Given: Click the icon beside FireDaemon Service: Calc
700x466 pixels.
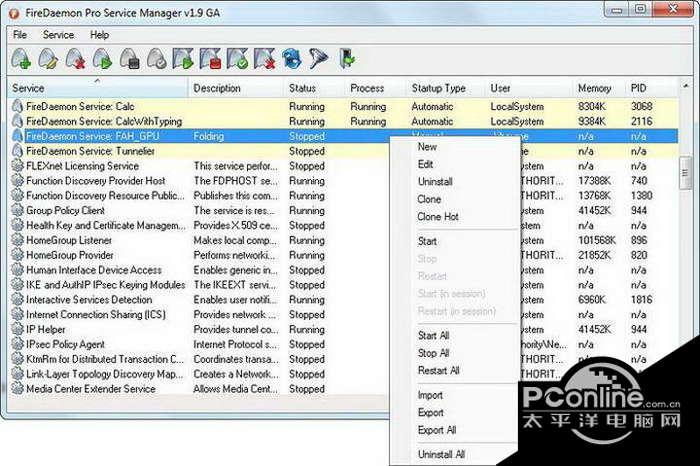Looking at the screenshot, I should click(17, 106).
